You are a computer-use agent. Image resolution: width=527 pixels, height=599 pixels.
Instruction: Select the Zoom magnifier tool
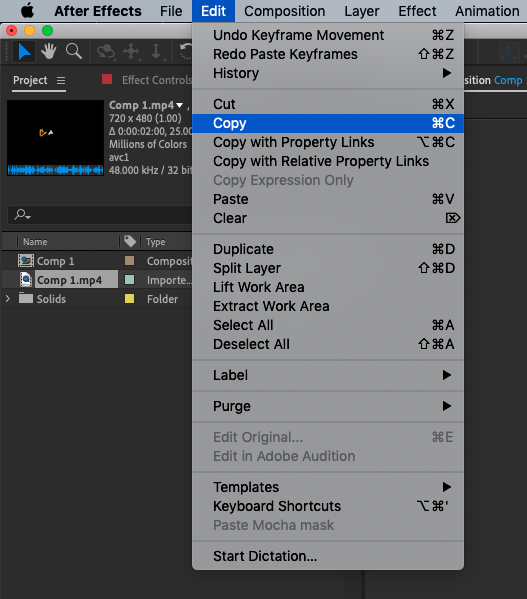coord(73,51)
